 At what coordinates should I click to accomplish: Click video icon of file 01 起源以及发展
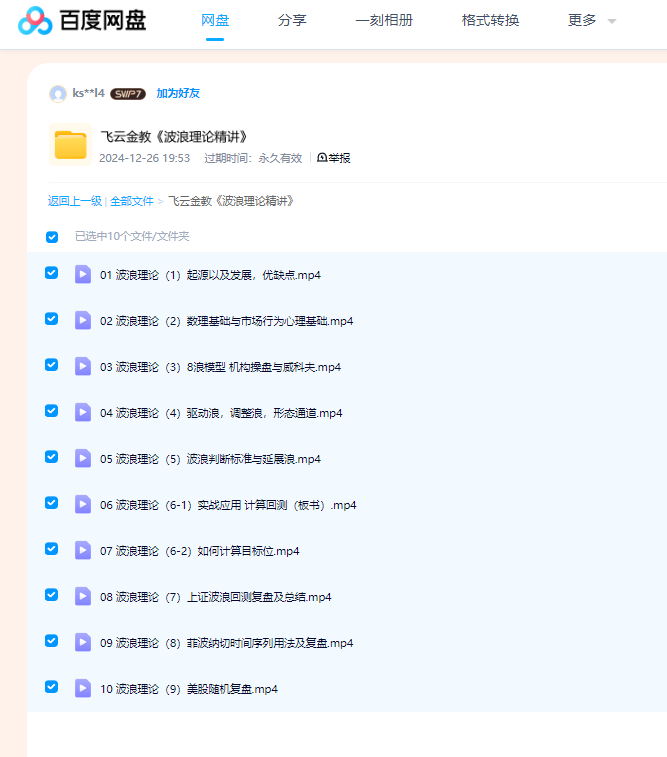(83, 274)
